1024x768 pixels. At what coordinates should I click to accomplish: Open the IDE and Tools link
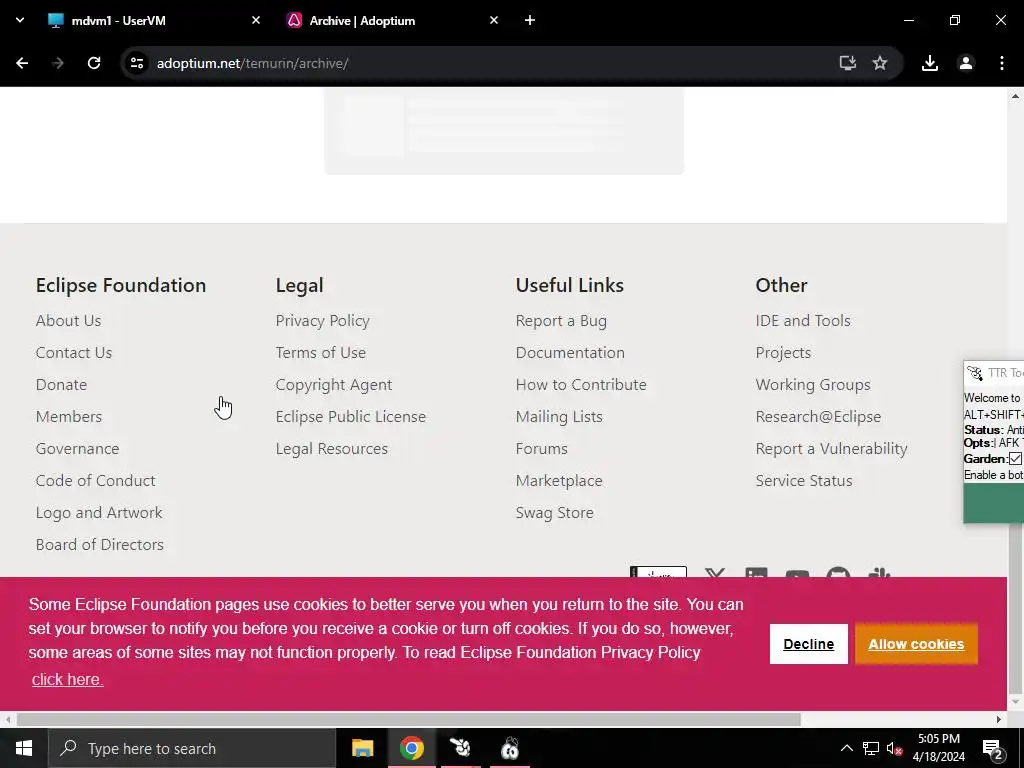(x=803, y=321)
